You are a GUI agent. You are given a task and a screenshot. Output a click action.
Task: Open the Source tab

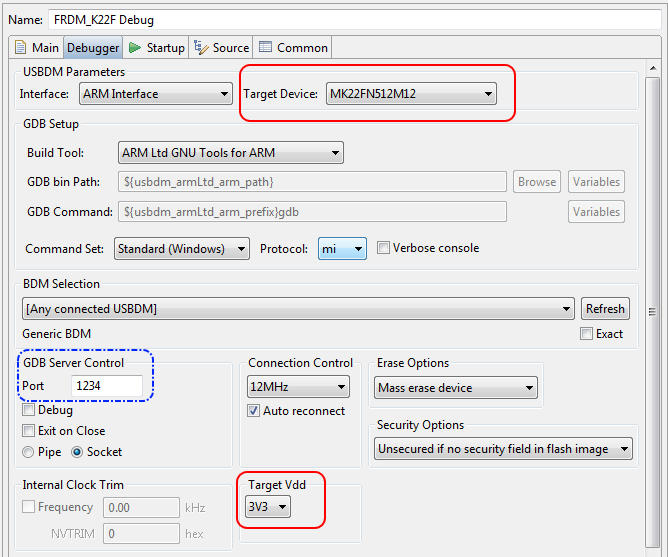230,47
